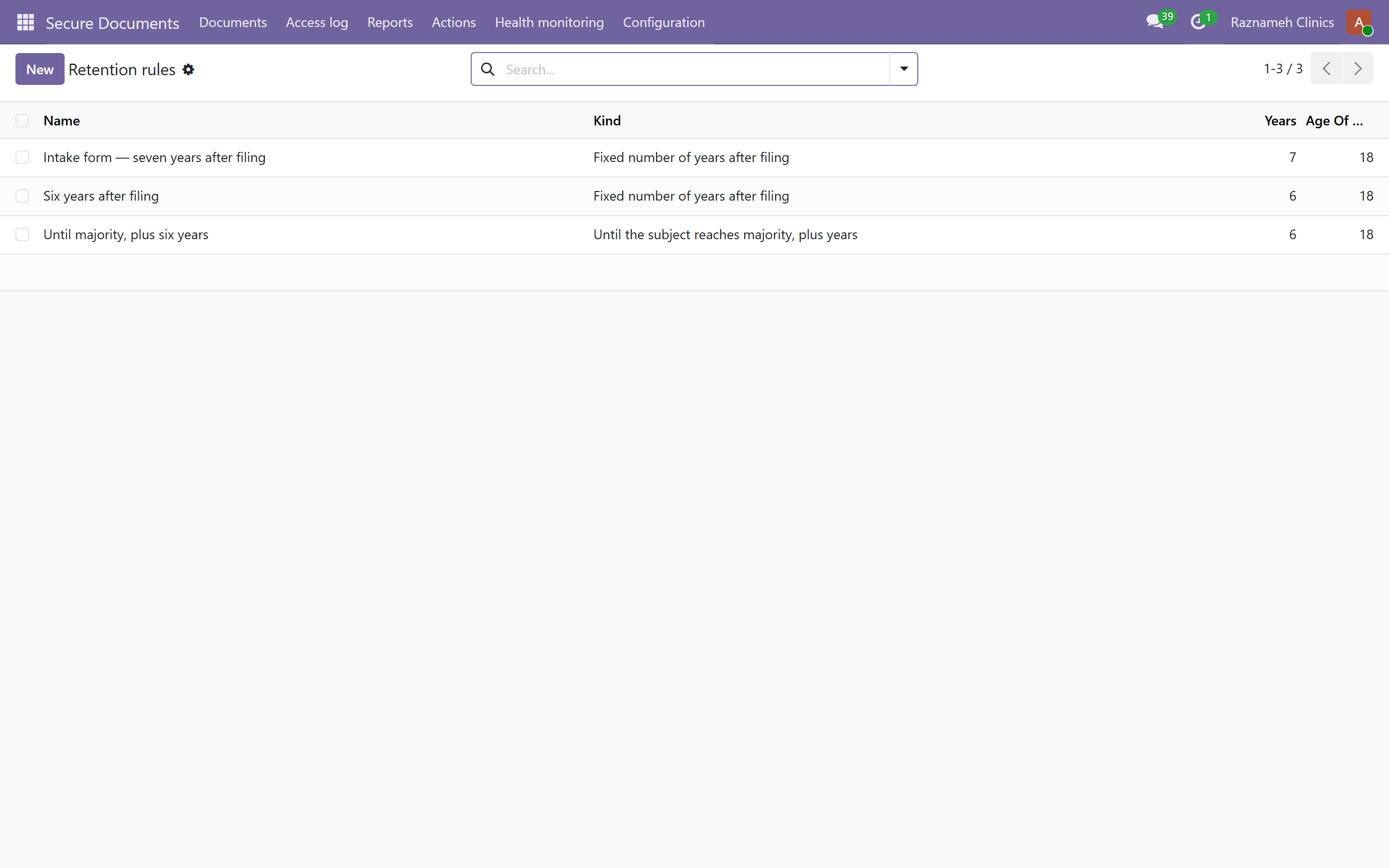Click the Secure Documents app title
1389x868 pixels.
(112, 23)
